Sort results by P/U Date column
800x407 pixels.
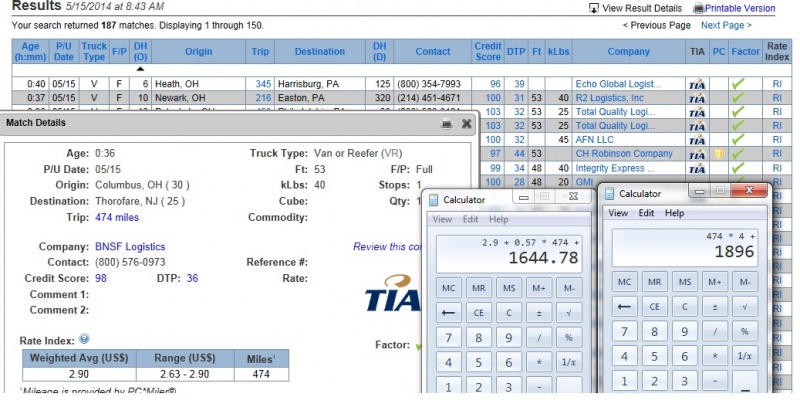[x=64, y=52]
